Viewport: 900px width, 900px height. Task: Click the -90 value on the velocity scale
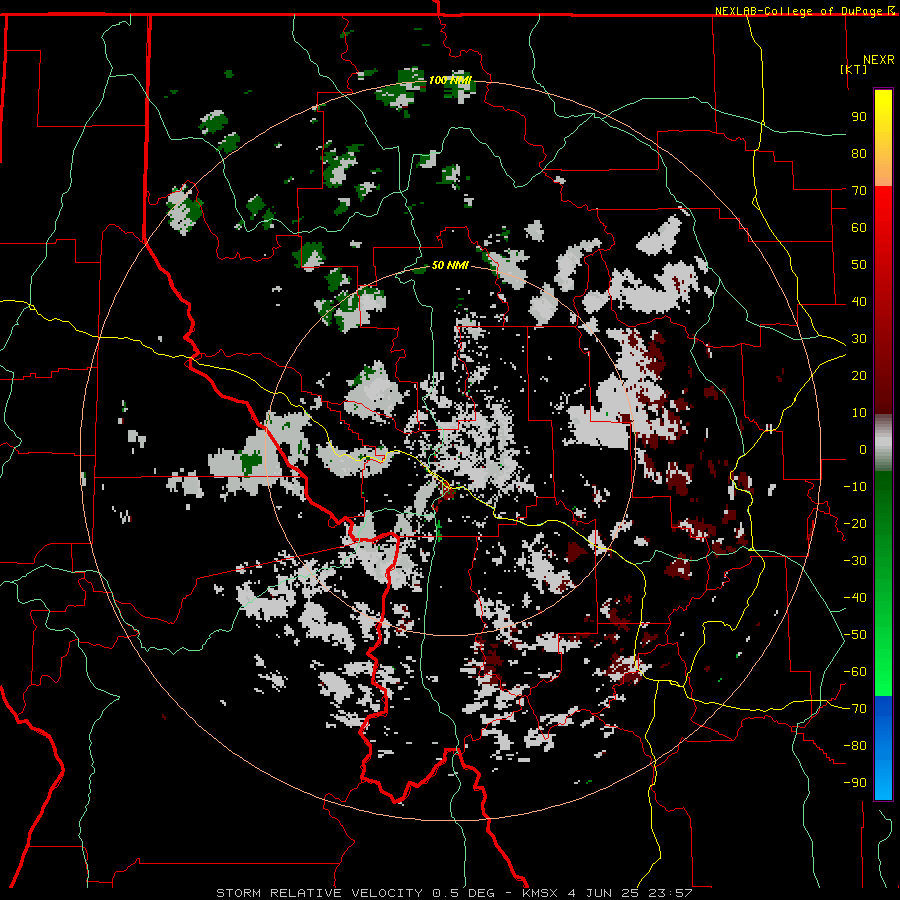pos(855,783)
